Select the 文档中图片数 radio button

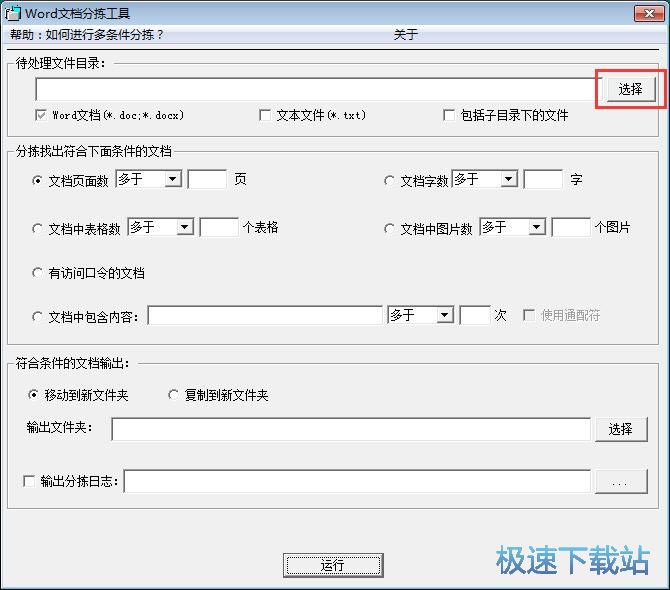coord(389,229)
